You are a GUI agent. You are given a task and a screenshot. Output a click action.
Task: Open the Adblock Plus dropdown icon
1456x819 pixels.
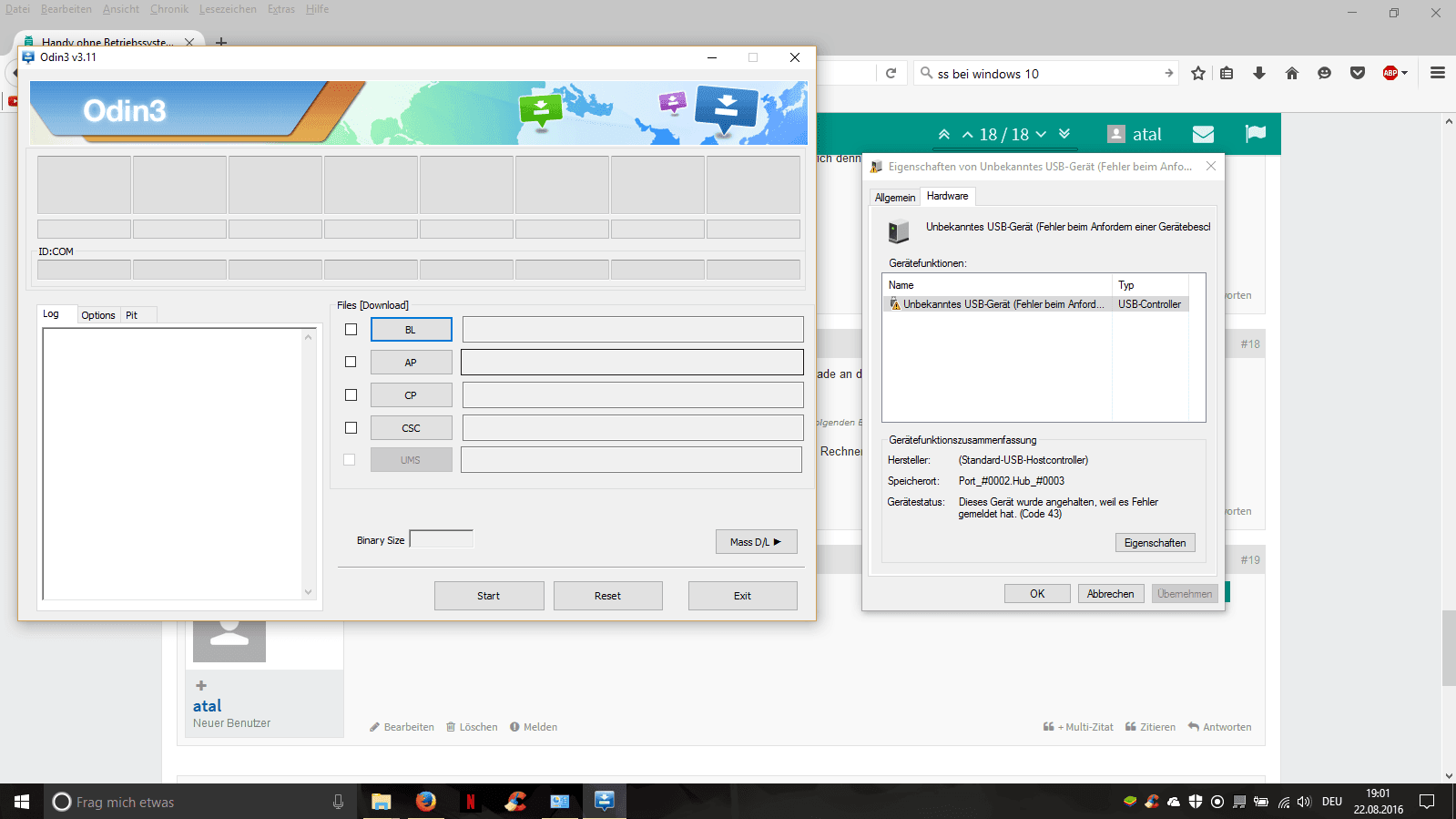pyautogui.click(x=1395, y=74)
